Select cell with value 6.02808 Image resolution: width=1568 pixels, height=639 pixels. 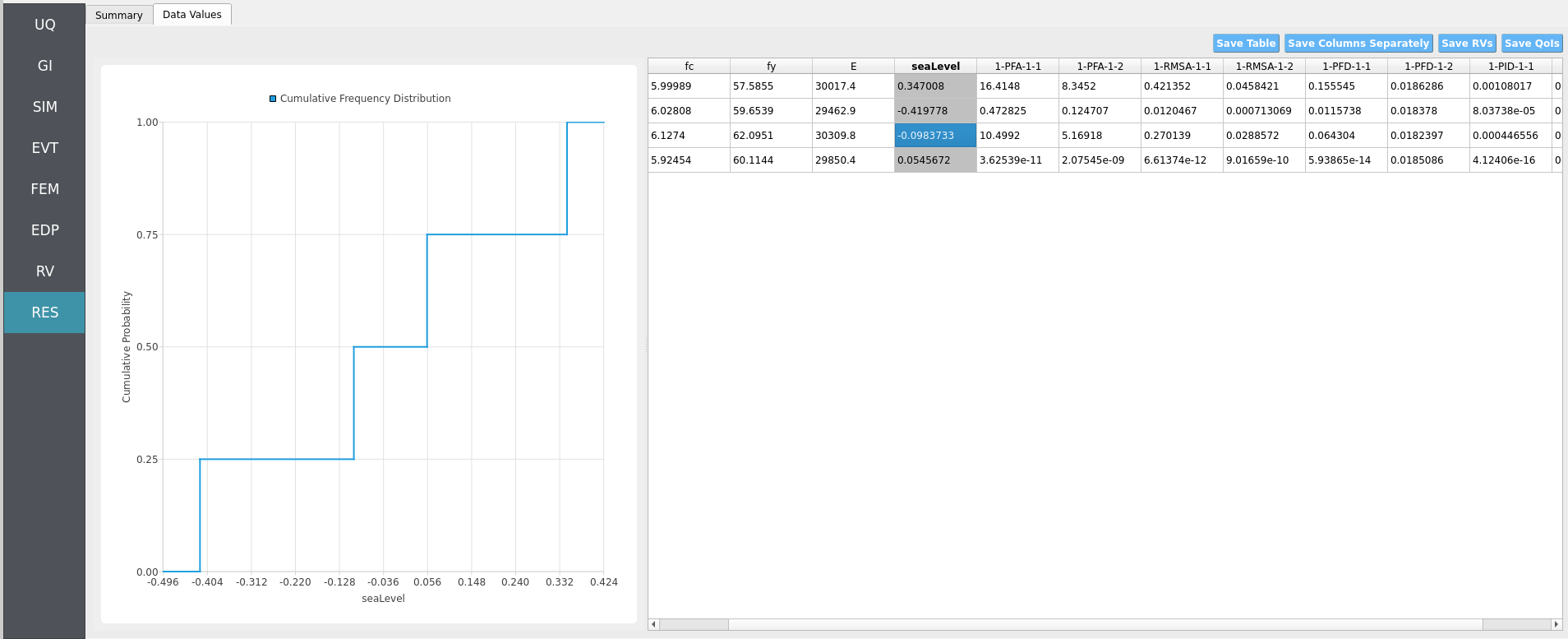pyautogui.click(x=689, y=111)
